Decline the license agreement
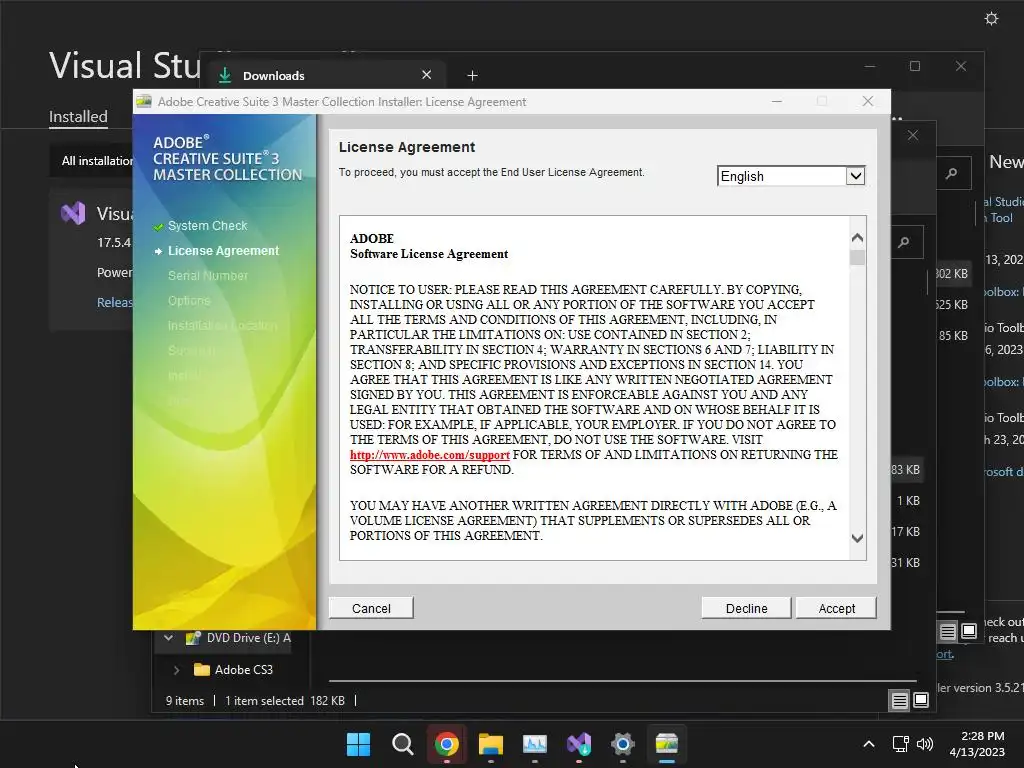This screenshot has width=1024, height=768. (746, 608)
